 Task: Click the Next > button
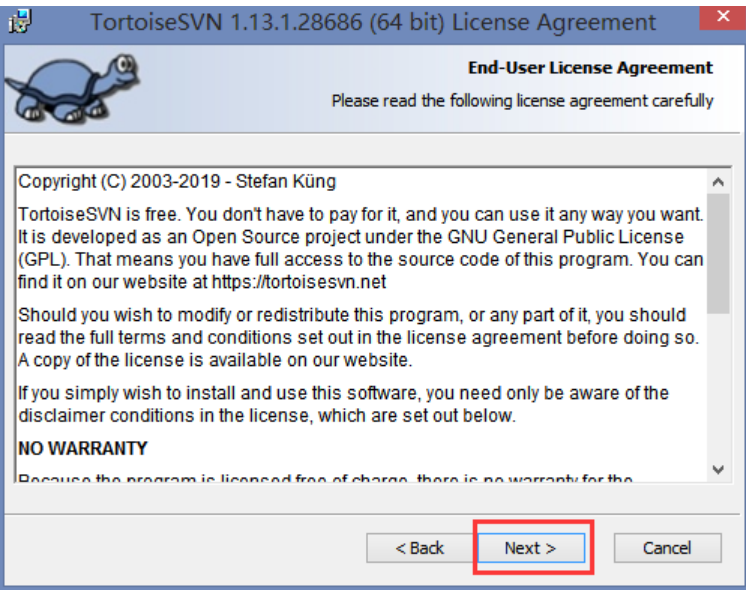click(531, 548)
